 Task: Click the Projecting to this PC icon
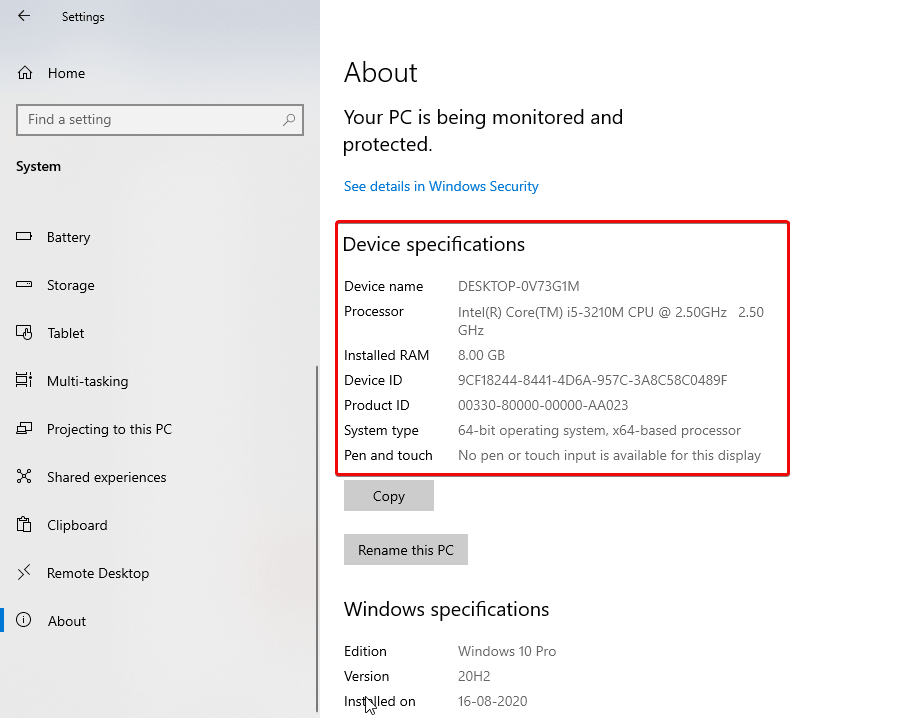26,429
